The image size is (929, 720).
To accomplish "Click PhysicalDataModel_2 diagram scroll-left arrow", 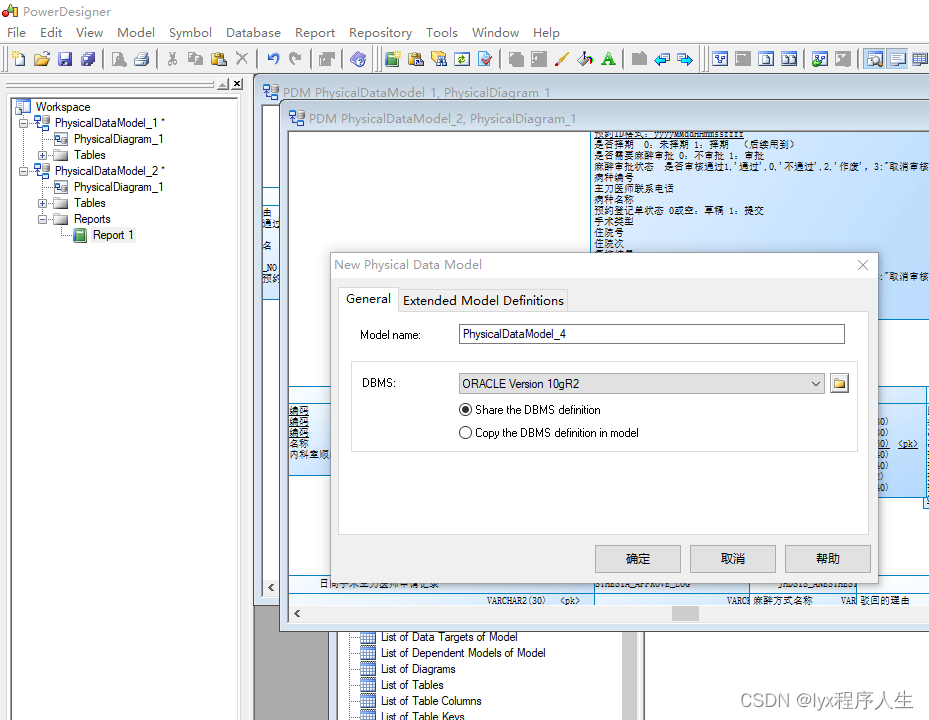I will coord(297,613).
